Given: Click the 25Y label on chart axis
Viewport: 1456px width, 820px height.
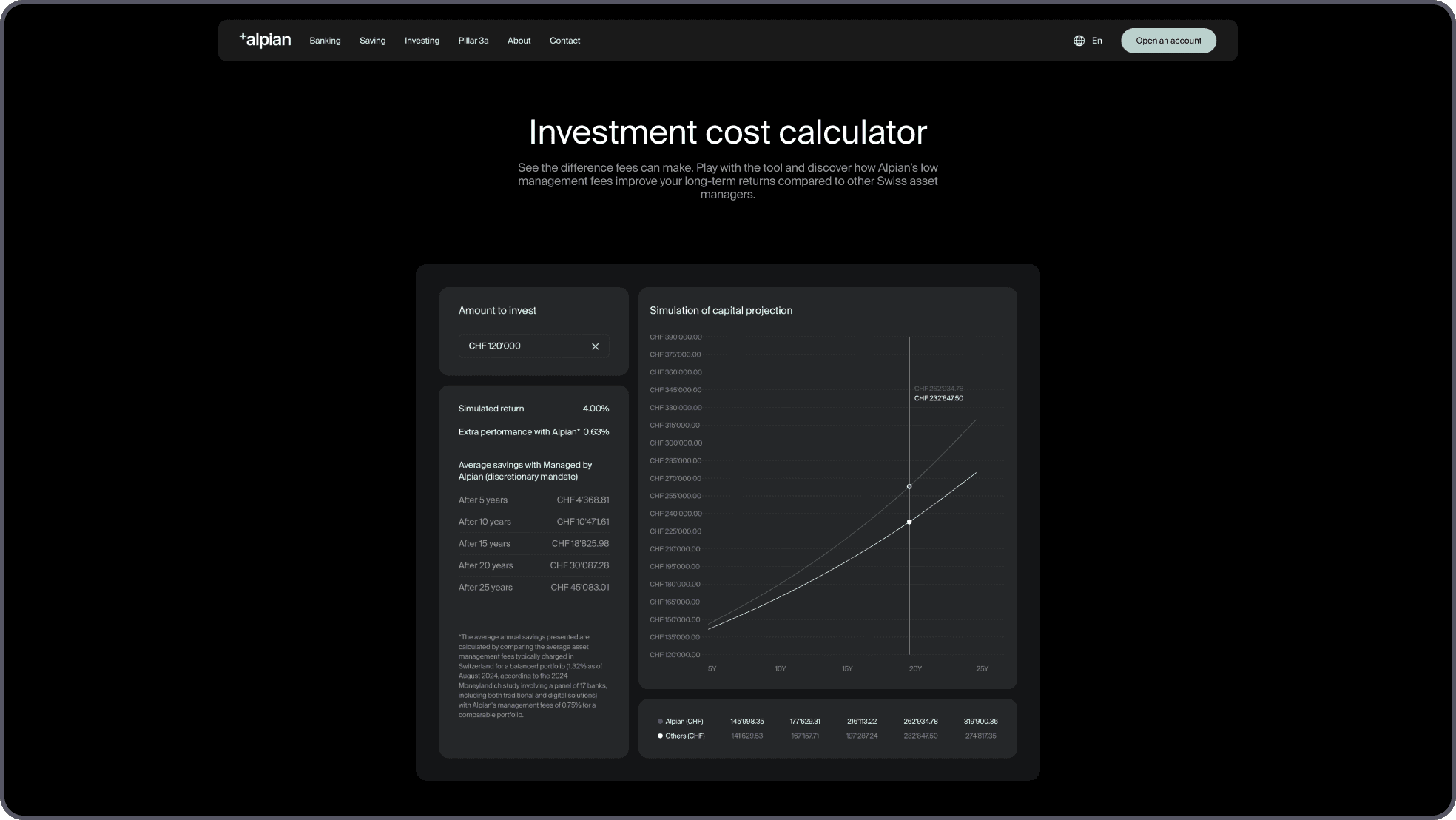Looking at the screenshot, I should pyautogui.click(x=982, y=668).
